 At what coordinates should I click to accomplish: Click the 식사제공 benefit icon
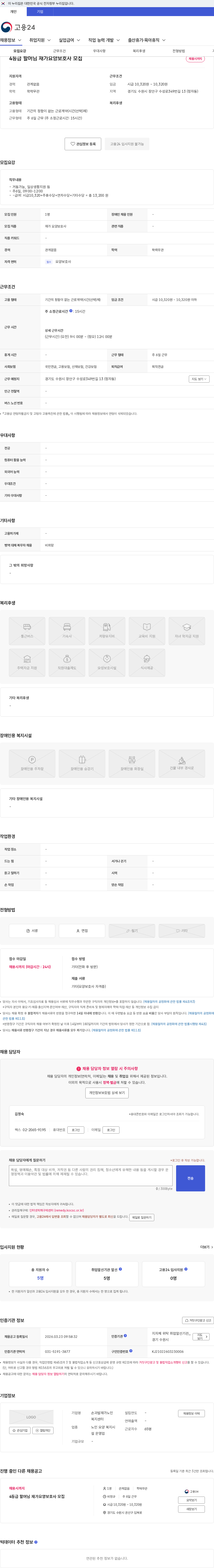click(147, 663)
